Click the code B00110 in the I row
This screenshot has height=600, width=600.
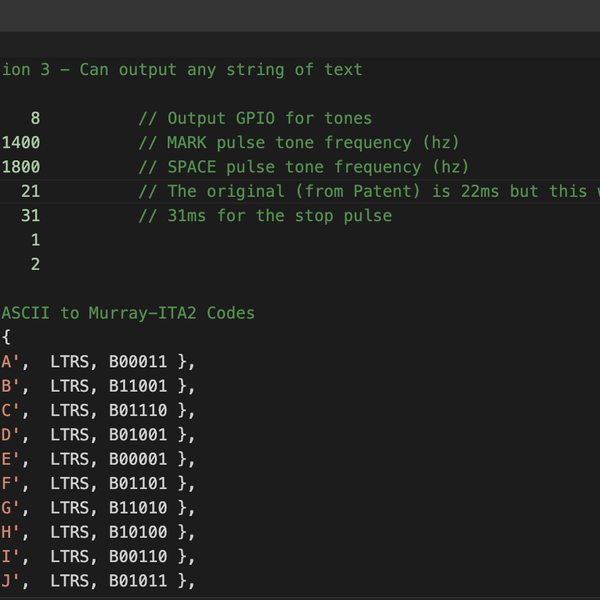point(138,557)
